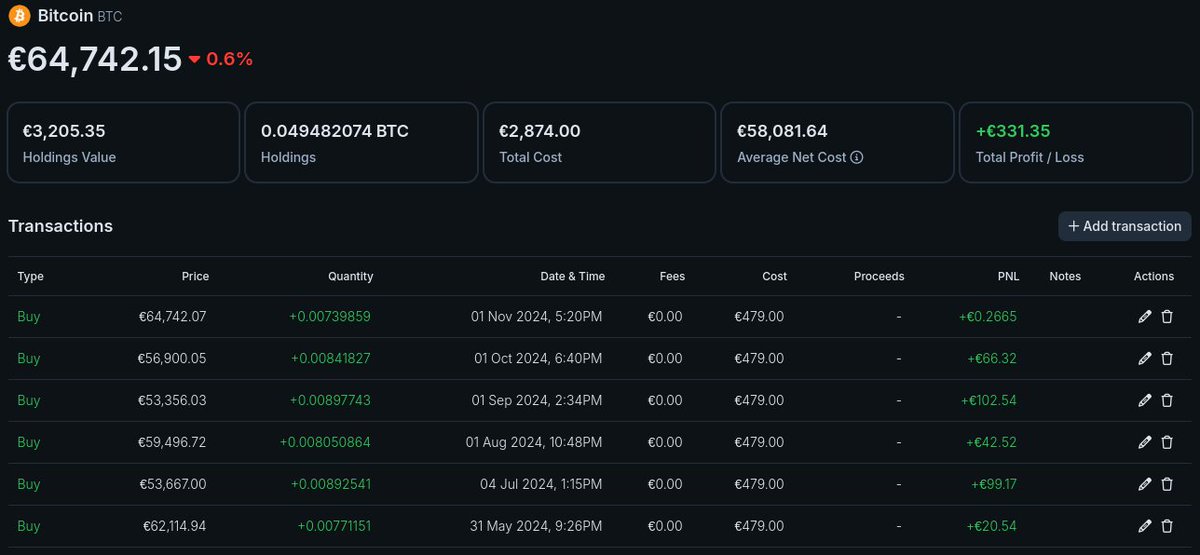Click the PNL value +€102.54

(988, 401)
